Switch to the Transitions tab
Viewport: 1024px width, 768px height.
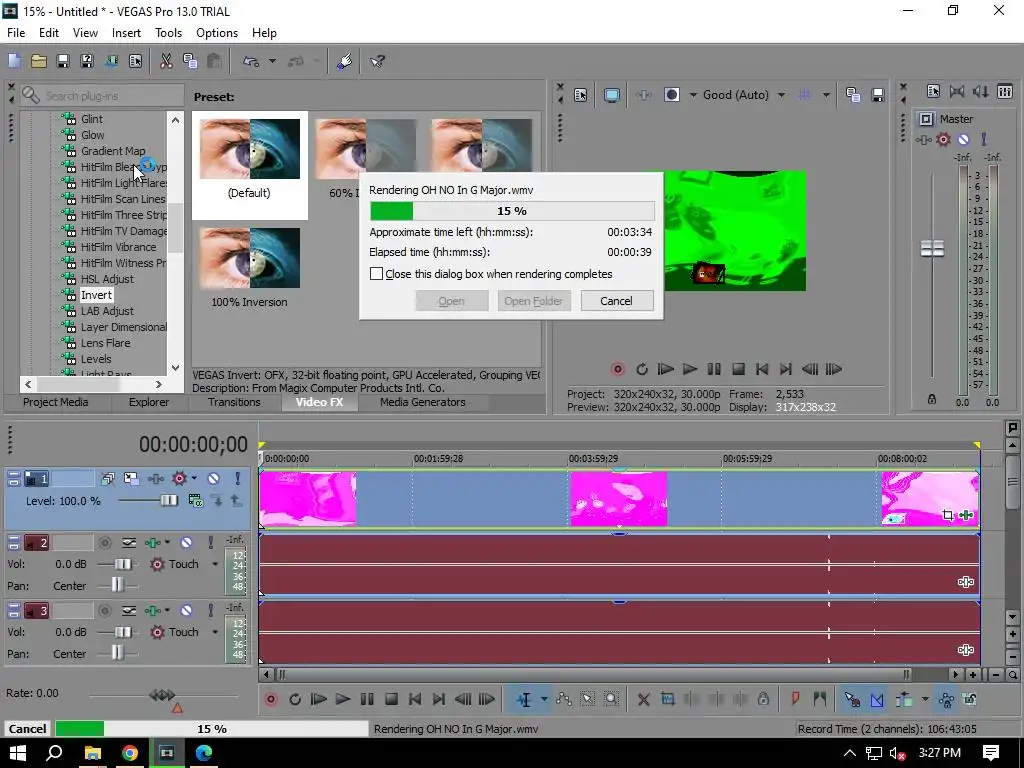coord(234,402)
